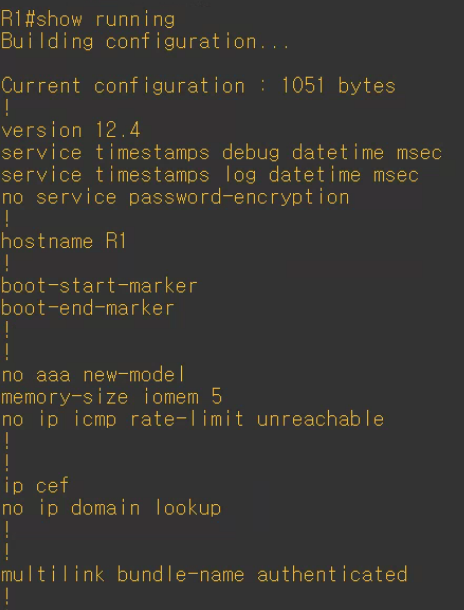Click 'service timestamps log datetime msec' line

point(210,175)
